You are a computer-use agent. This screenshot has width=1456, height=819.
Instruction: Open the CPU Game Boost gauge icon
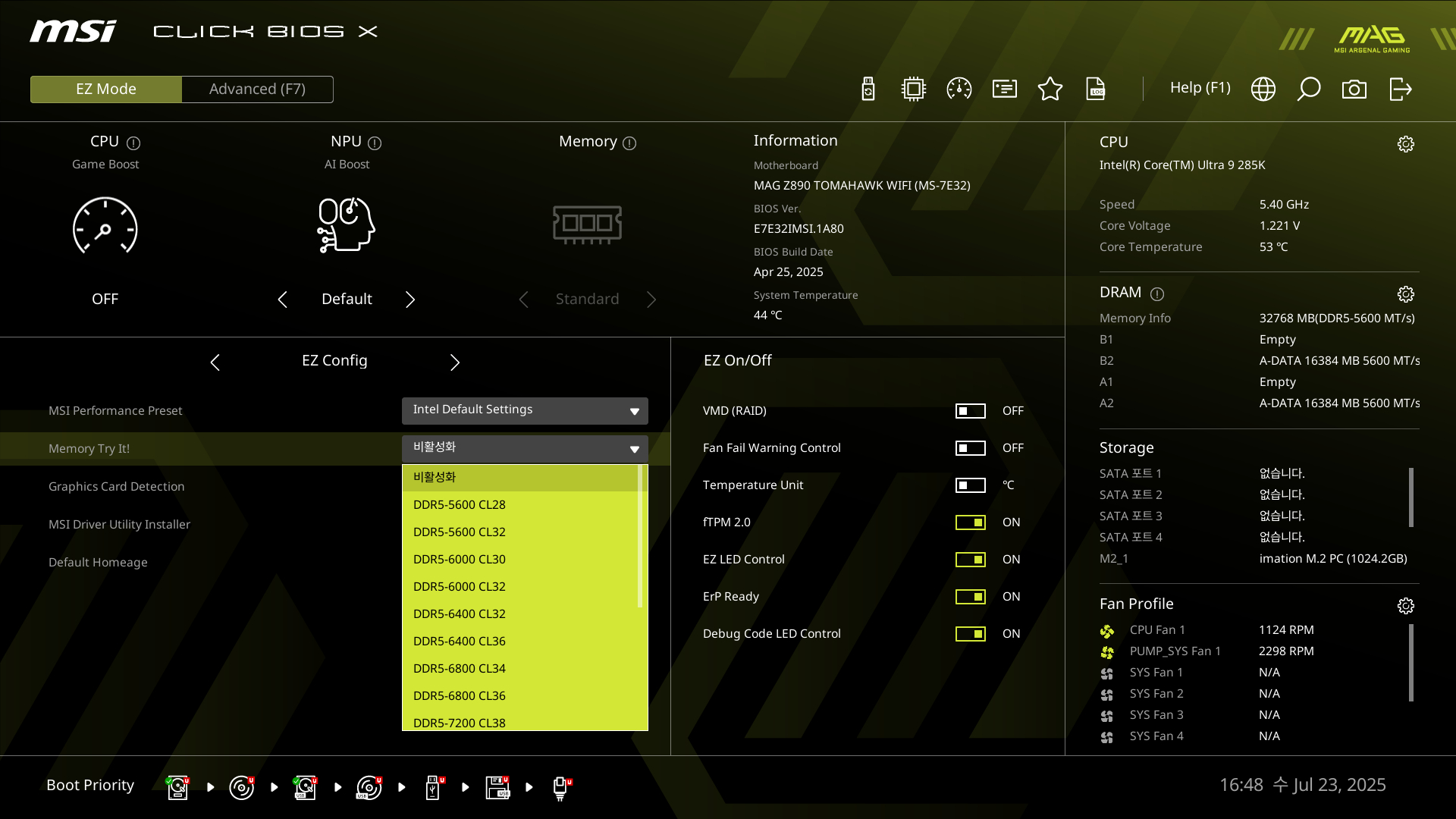click(105, 225)
